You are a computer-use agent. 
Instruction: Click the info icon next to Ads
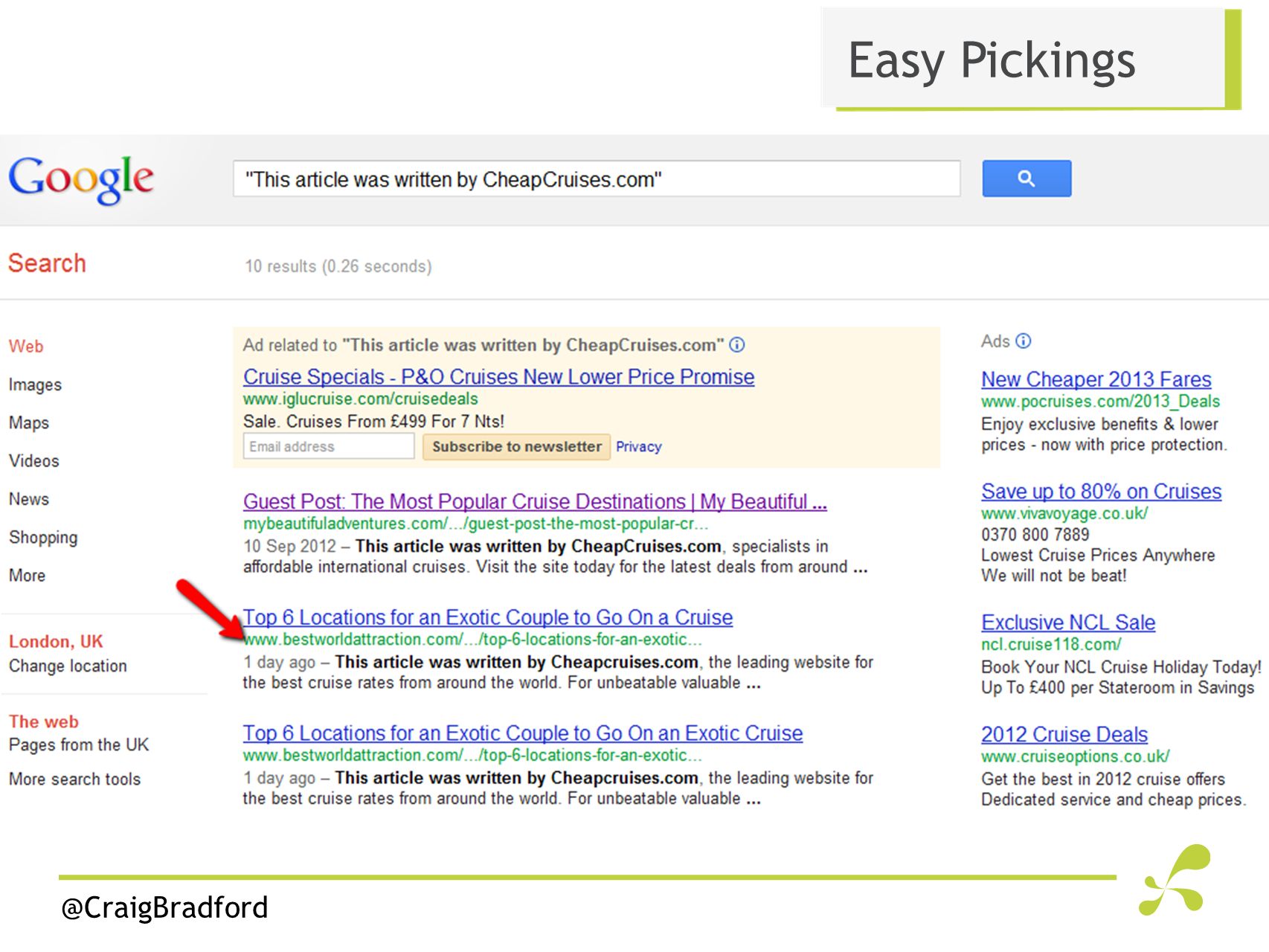[x=1024, y=341]
